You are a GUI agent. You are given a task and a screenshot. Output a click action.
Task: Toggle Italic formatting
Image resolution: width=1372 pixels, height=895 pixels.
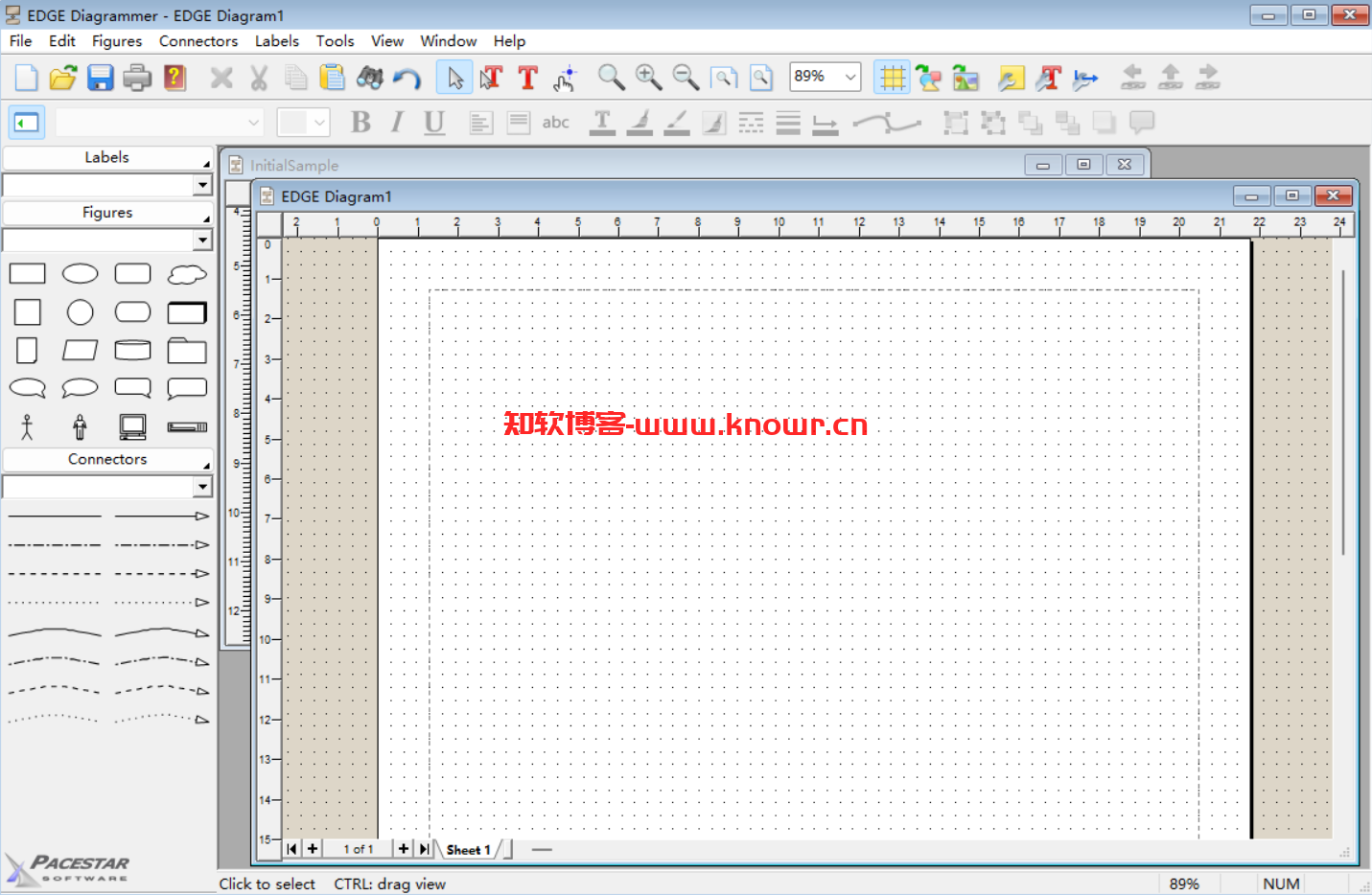(397, 123)
